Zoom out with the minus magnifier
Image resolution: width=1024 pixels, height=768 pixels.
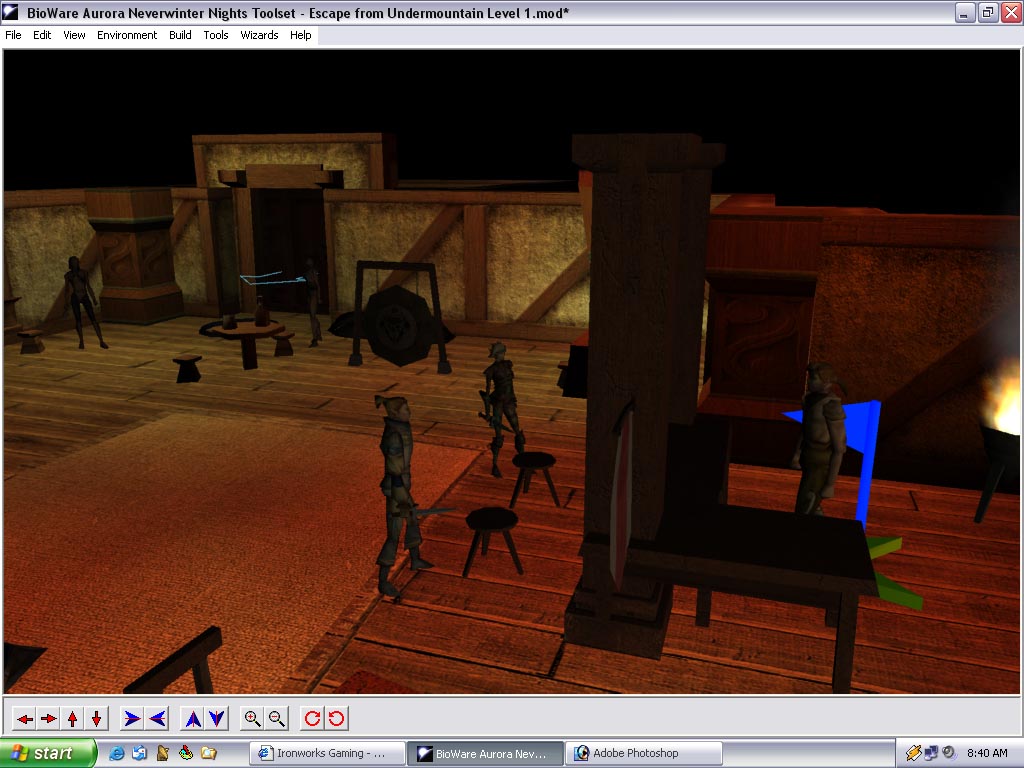(276, 719)
